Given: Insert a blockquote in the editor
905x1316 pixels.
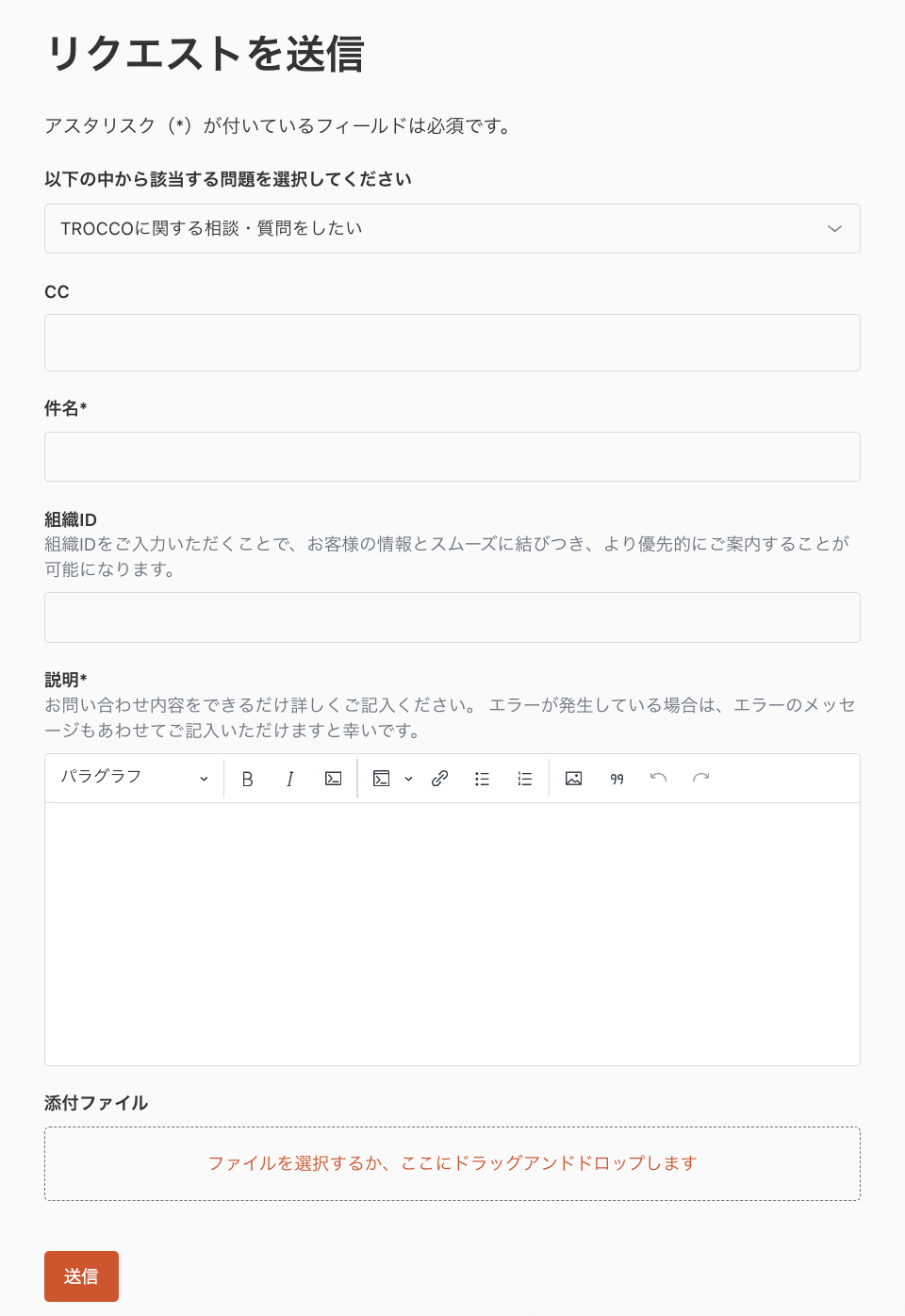Looking at the screenshot, I should pos(616,778).
